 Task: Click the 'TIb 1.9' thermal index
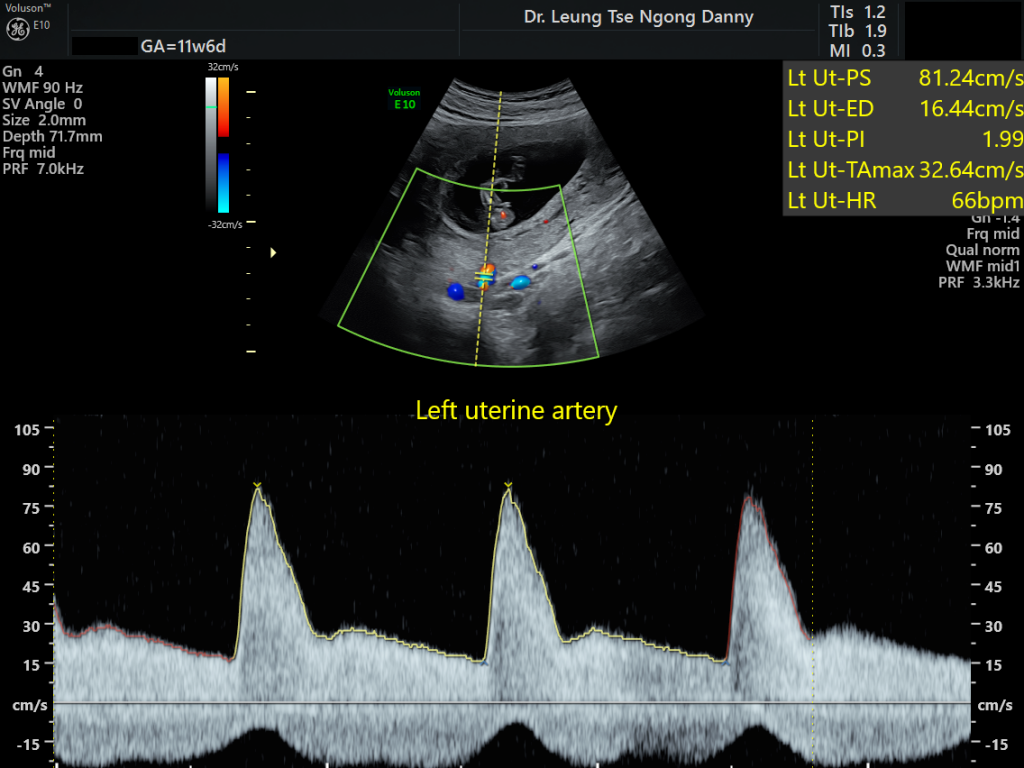pyautogui.click(x=857, y=31)
